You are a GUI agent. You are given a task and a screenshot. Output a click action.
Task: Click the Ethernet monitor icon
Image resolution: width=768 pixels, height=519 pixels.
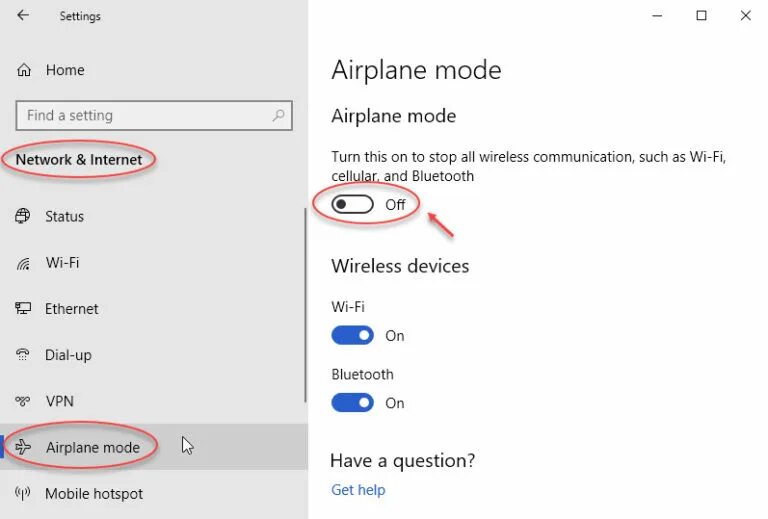coord(23,308)
